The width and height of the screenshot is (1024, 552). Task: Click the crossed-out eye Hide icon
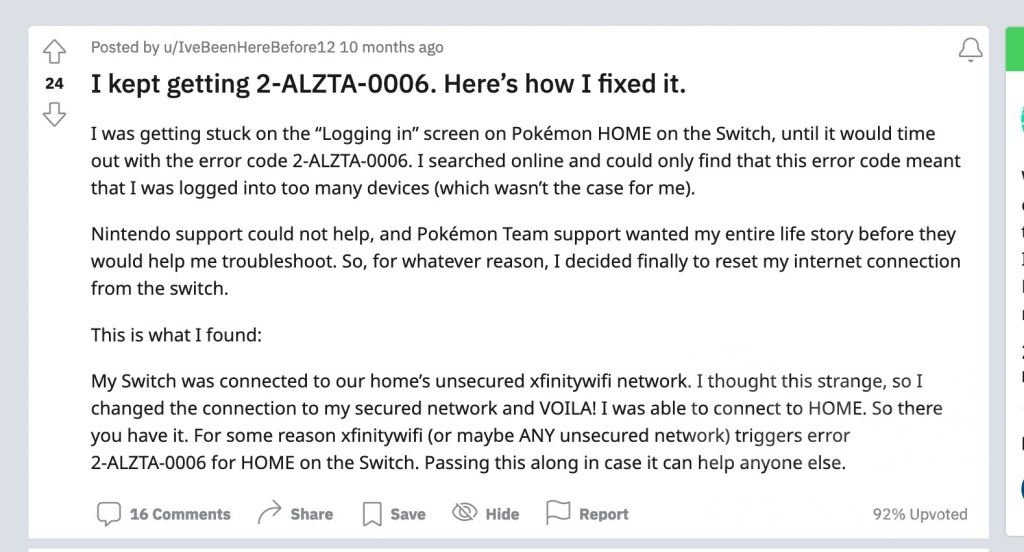[465, 514]
